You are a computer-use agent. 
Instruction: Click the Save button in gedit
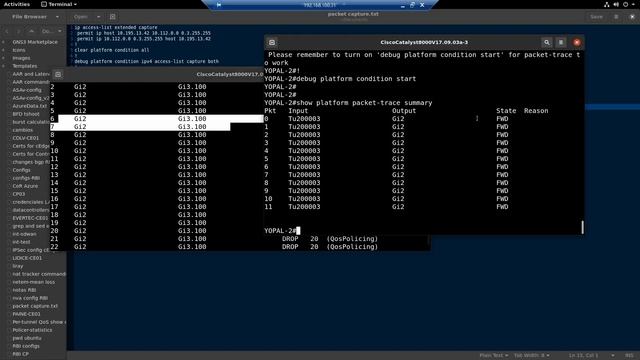(x=596, y=17)
